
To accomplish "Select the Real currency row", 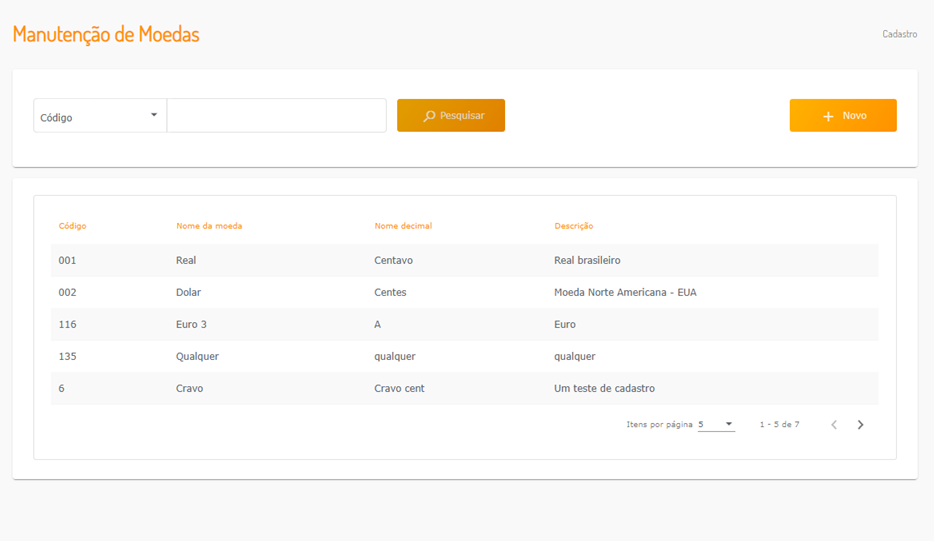I will click(464, 260).
